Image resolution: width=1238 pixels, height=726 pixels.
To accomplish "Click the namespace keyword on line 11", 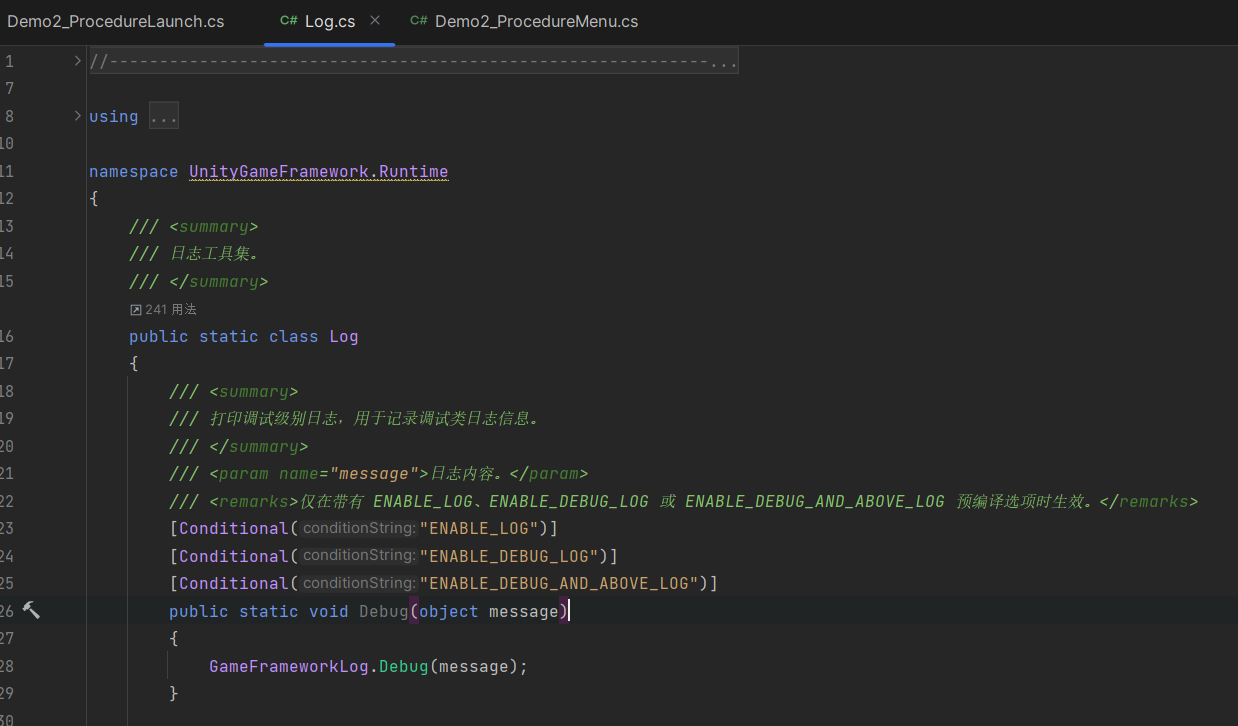I will point(134,172).
